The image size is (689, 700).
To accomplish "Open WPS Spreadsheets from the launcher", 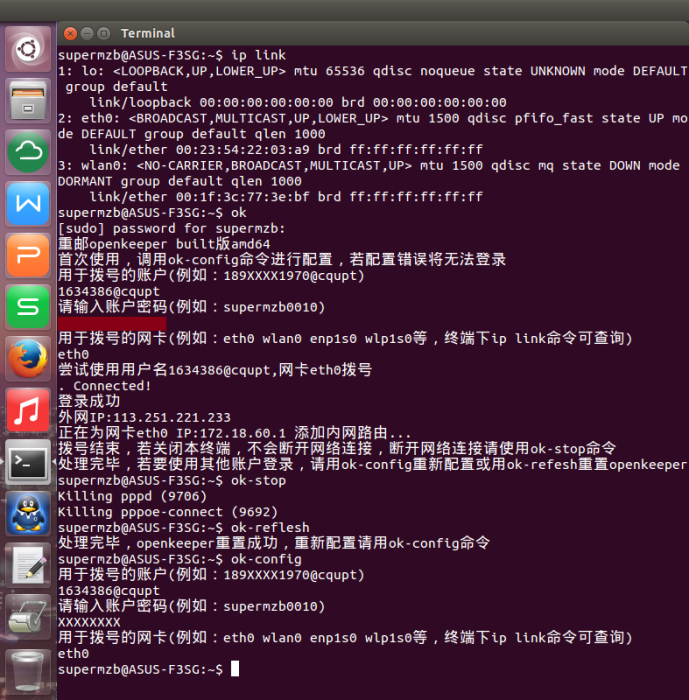I will 28,307.
